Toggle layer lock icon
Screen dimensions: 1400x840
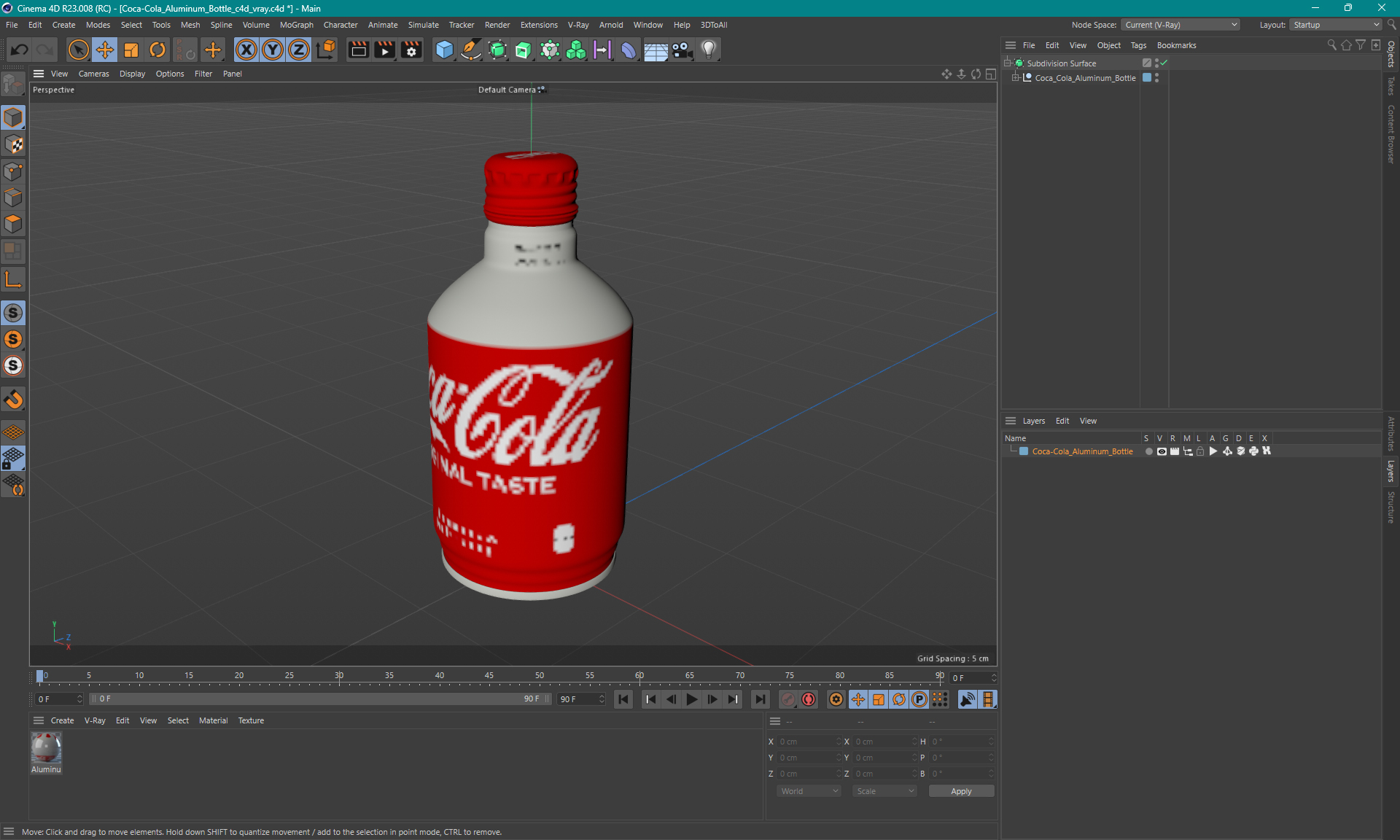coord(1200,451)
